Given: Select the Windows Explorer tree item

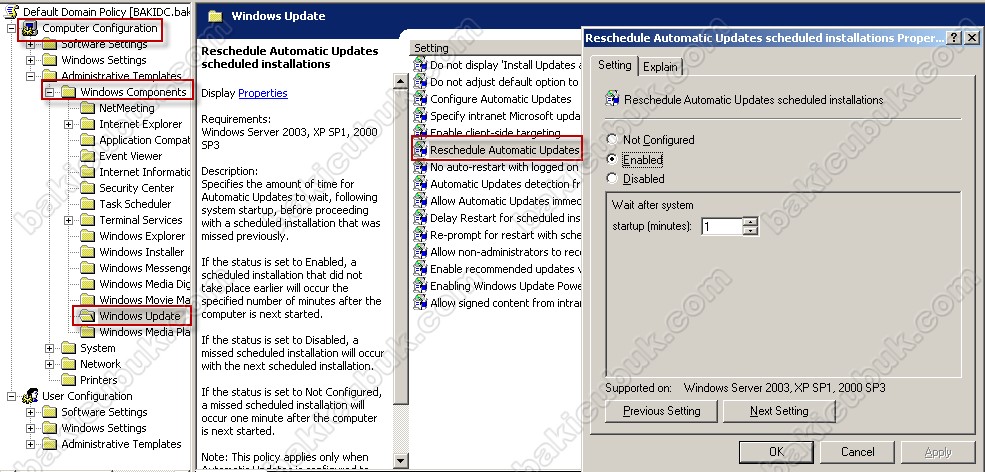Looking at the screenshot, I should tap(142, 236).
